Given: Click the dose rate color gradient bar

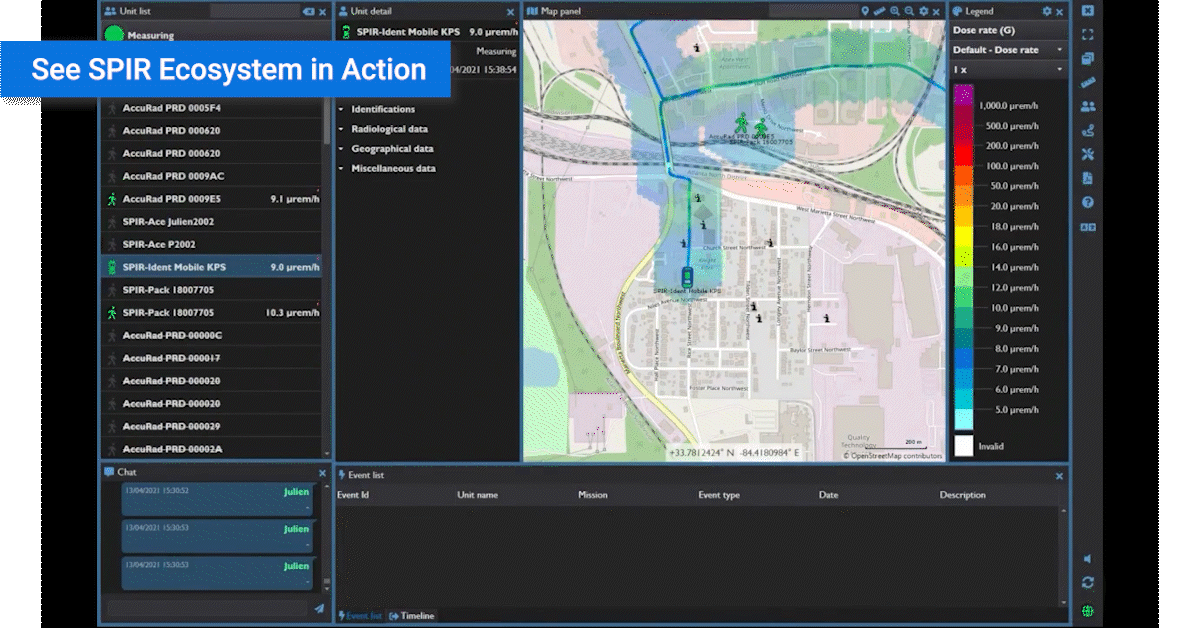Looking at the screenshot, I should click(964, 257).
